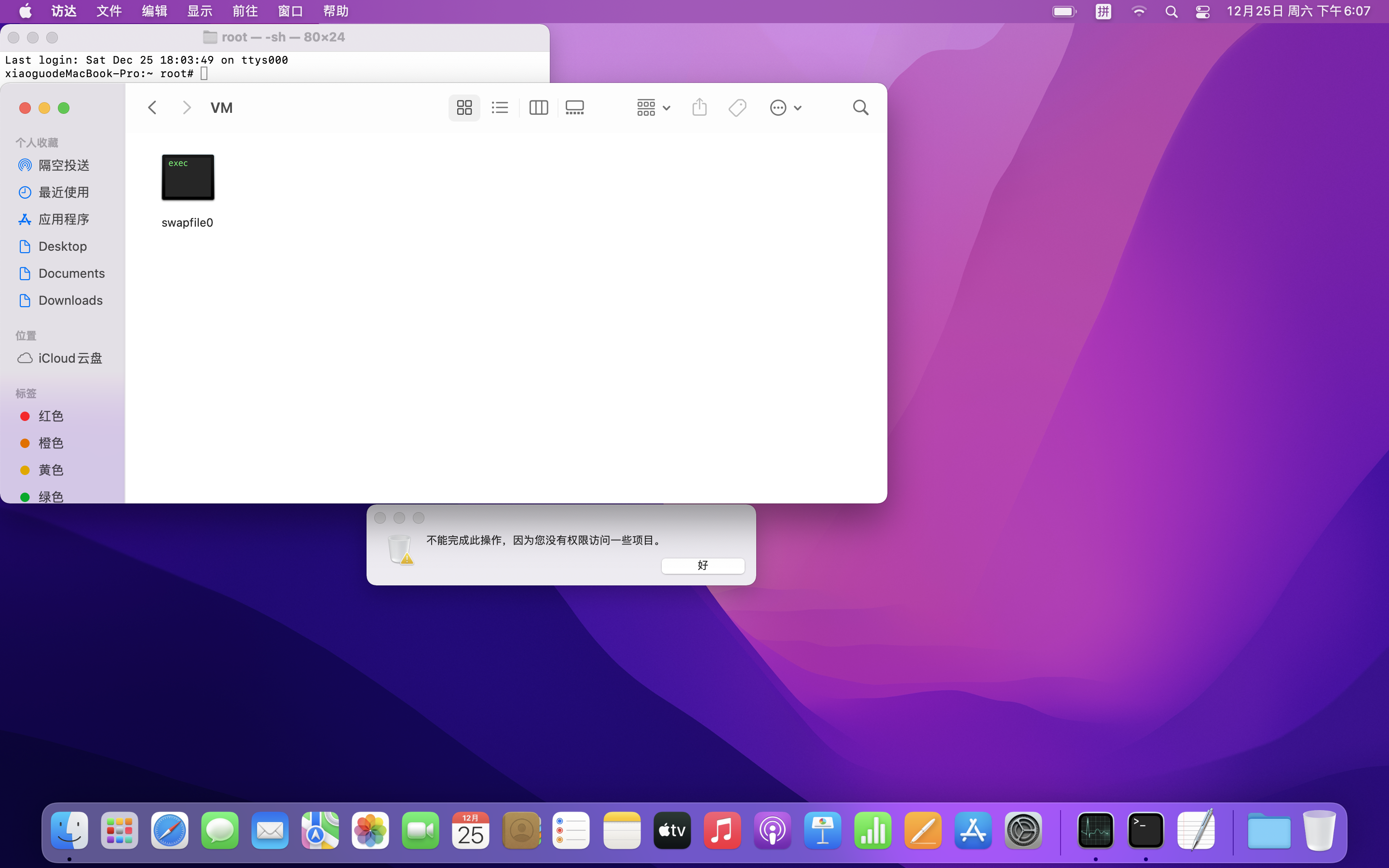Select the red 红色 tag
The width and height of the screenshot is (1389, 868).
51,416
